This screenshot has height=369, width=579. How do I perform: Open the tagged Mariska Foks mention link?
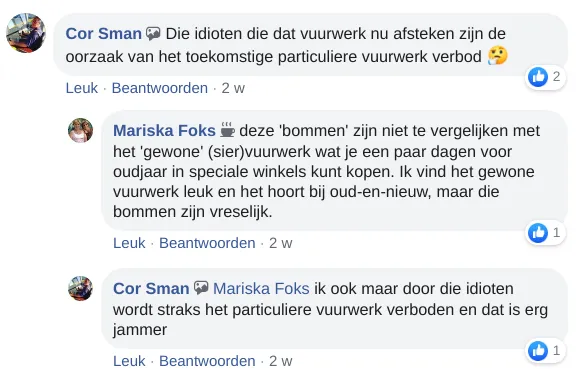[261, 289]
